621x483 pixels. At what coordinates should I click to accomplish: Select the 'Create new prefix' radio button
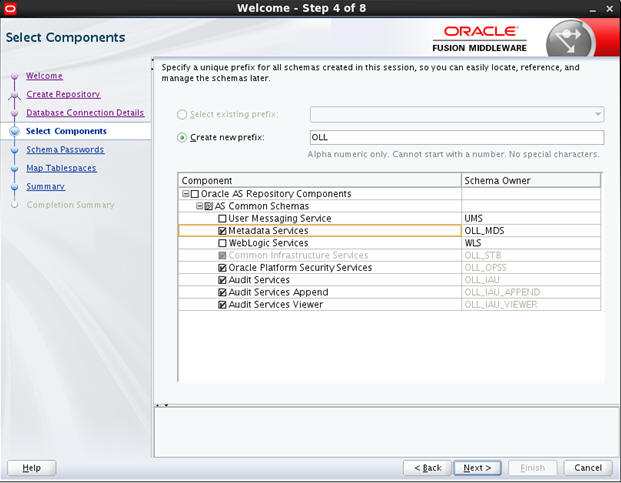coord(182,137)
